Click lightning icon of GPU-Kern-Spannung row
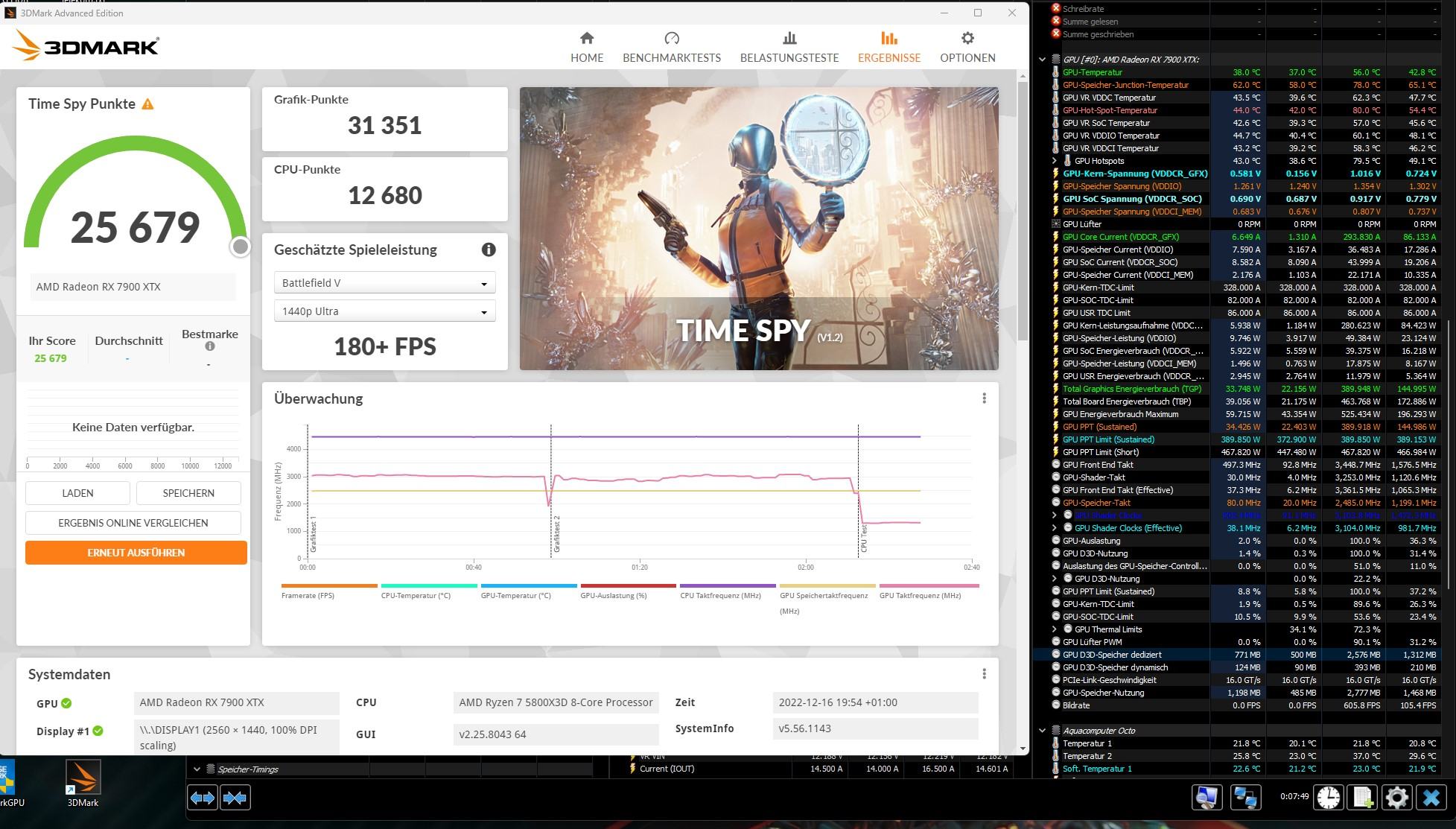Viewport: 1456px width, 829px height. pyautogui.click(x=1055, y=174)
